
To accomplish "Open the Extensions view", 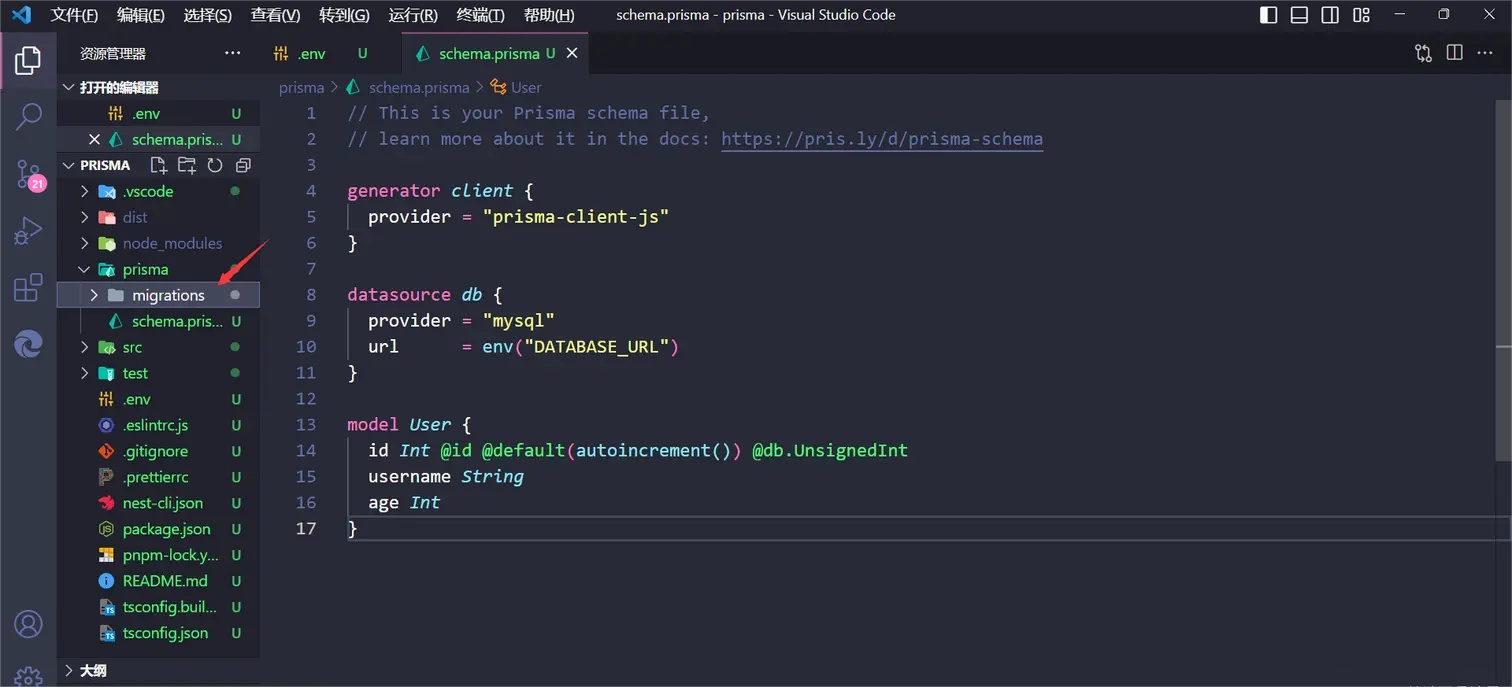I will pyautogui.click(x=28, y=289).
